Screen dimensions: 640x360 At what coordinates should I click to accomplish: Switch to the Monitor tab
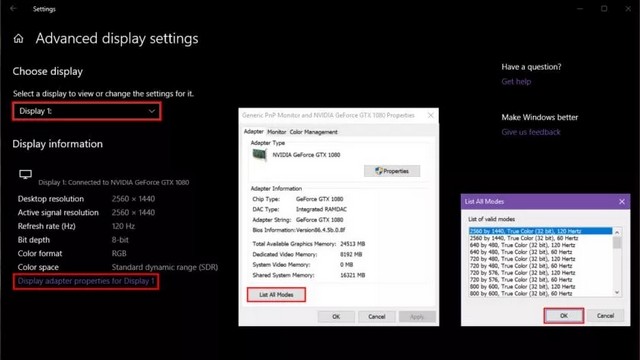[x=276, y=132]
